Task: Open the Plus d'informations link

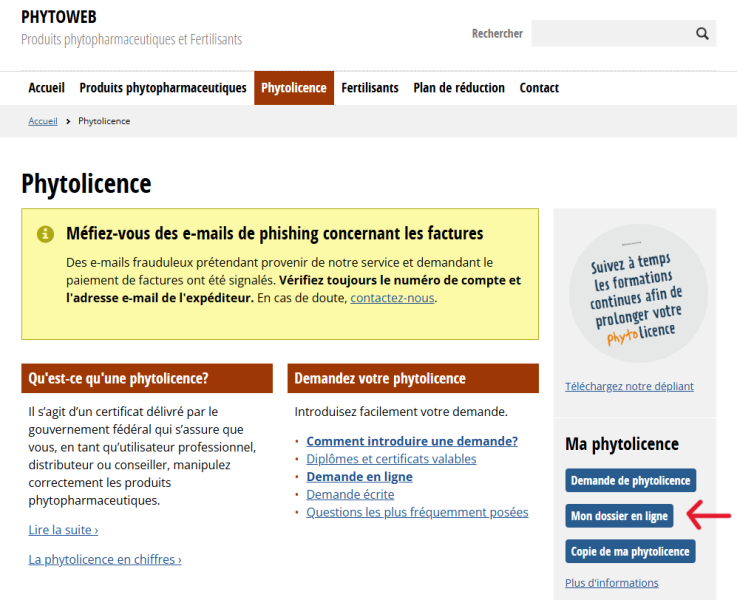Action: tap(612, 583)
